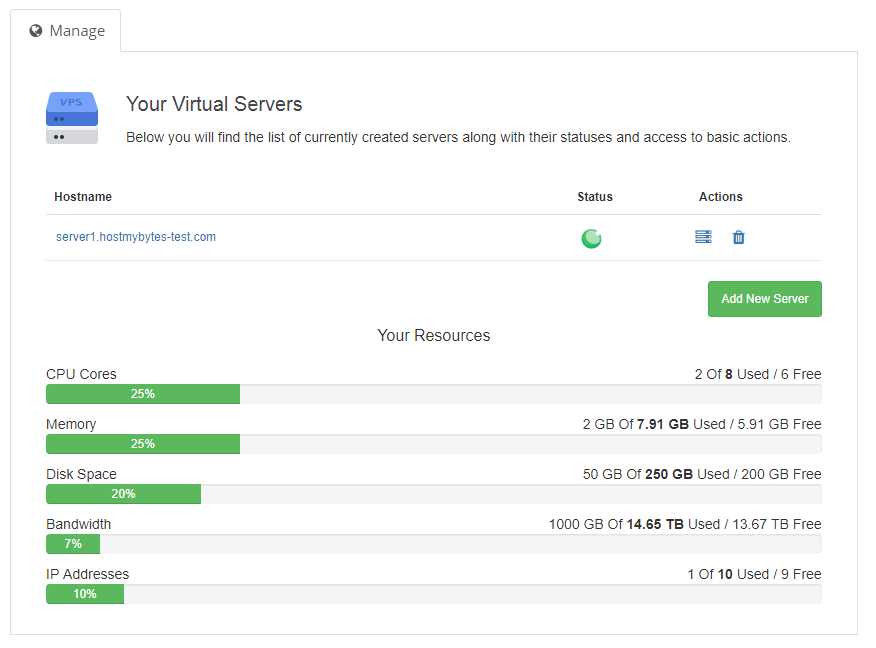Select the Disk Space 20% progress bar
The image size is (876, 648).
tap(123, 494)
